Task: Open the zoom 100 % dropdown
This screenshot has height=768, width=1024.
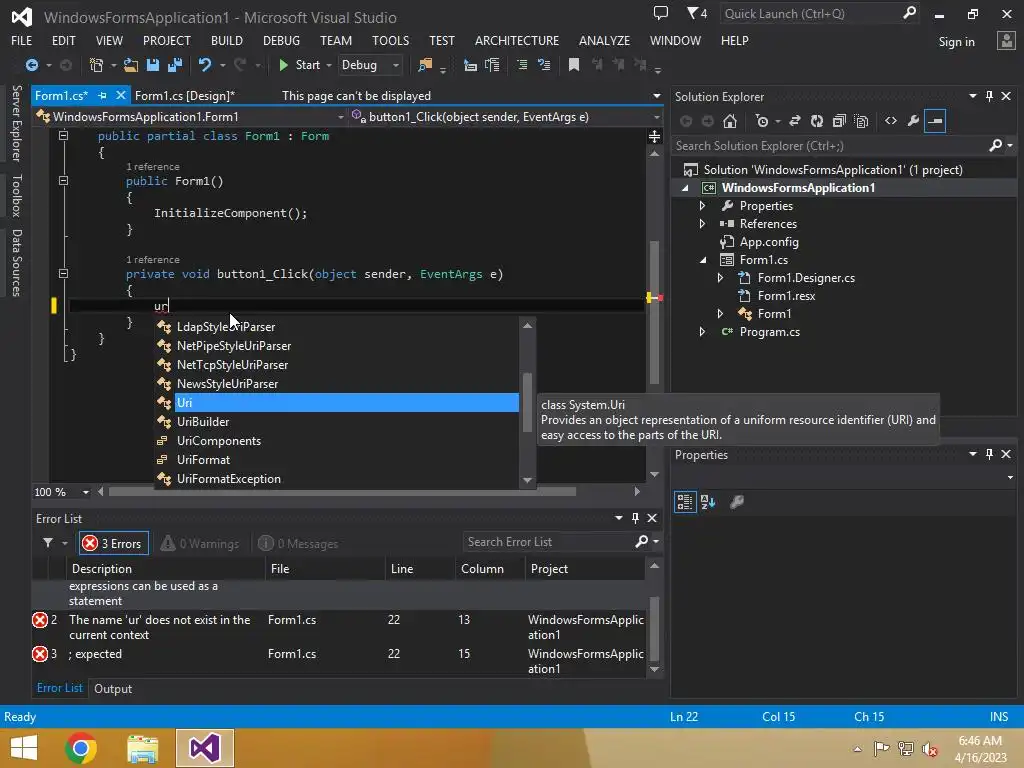Action: click(x=86, y=492)
